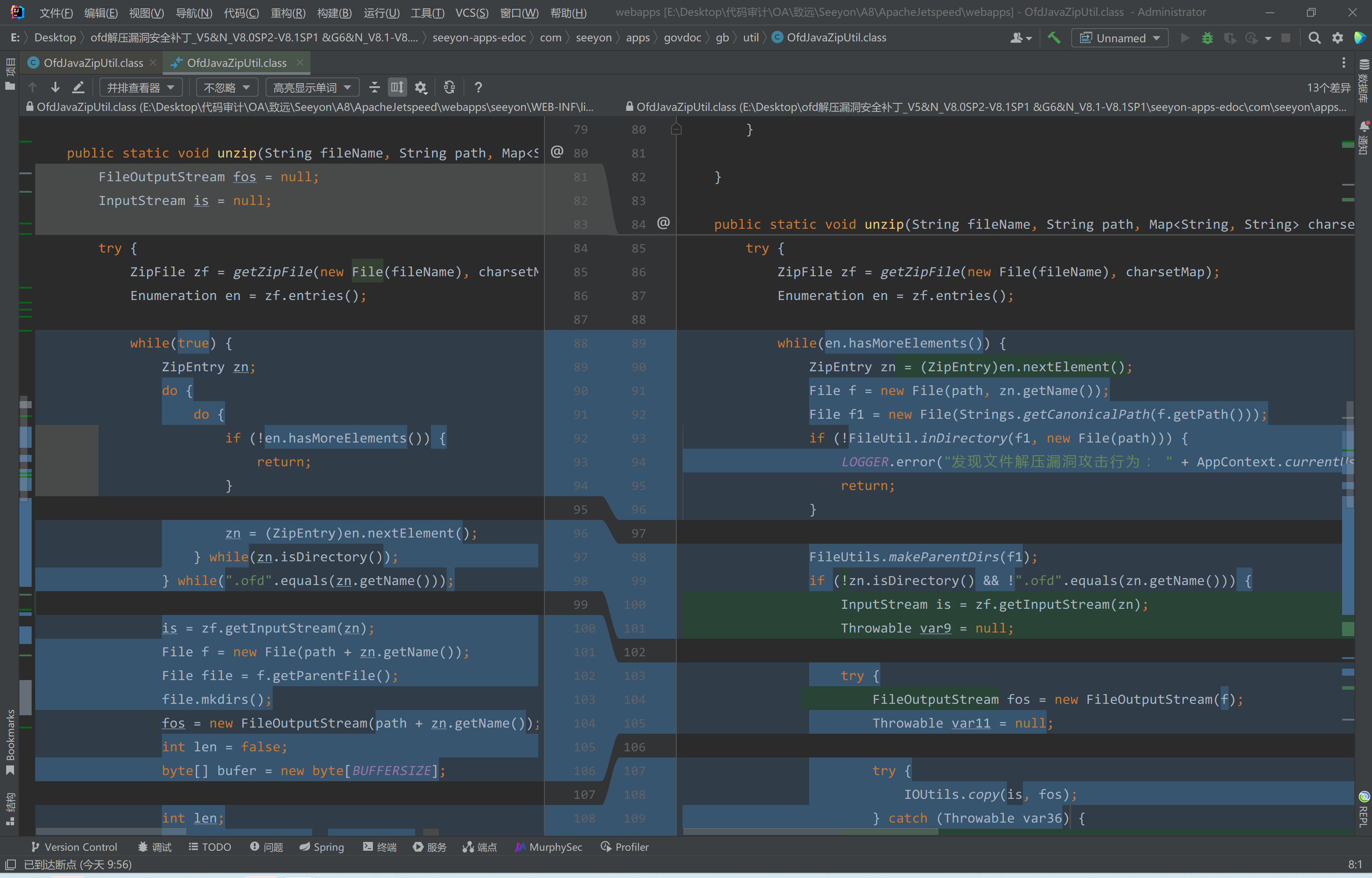Click the edit source pencil icon
The height and width of the screenshot is (878, 1372).
(79, 87)
